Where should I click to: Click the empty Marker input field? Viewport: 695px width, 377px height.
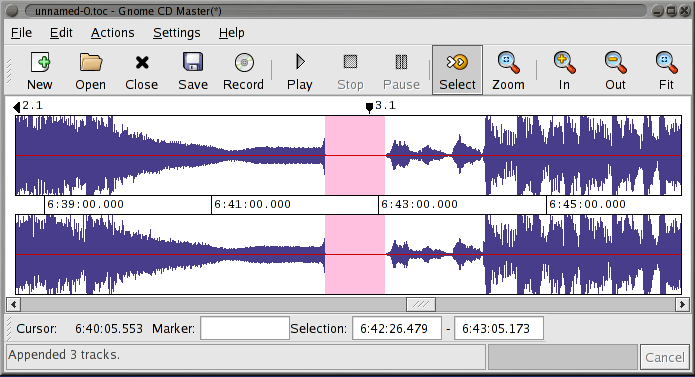pyautogui.click(x=245, y=328)
